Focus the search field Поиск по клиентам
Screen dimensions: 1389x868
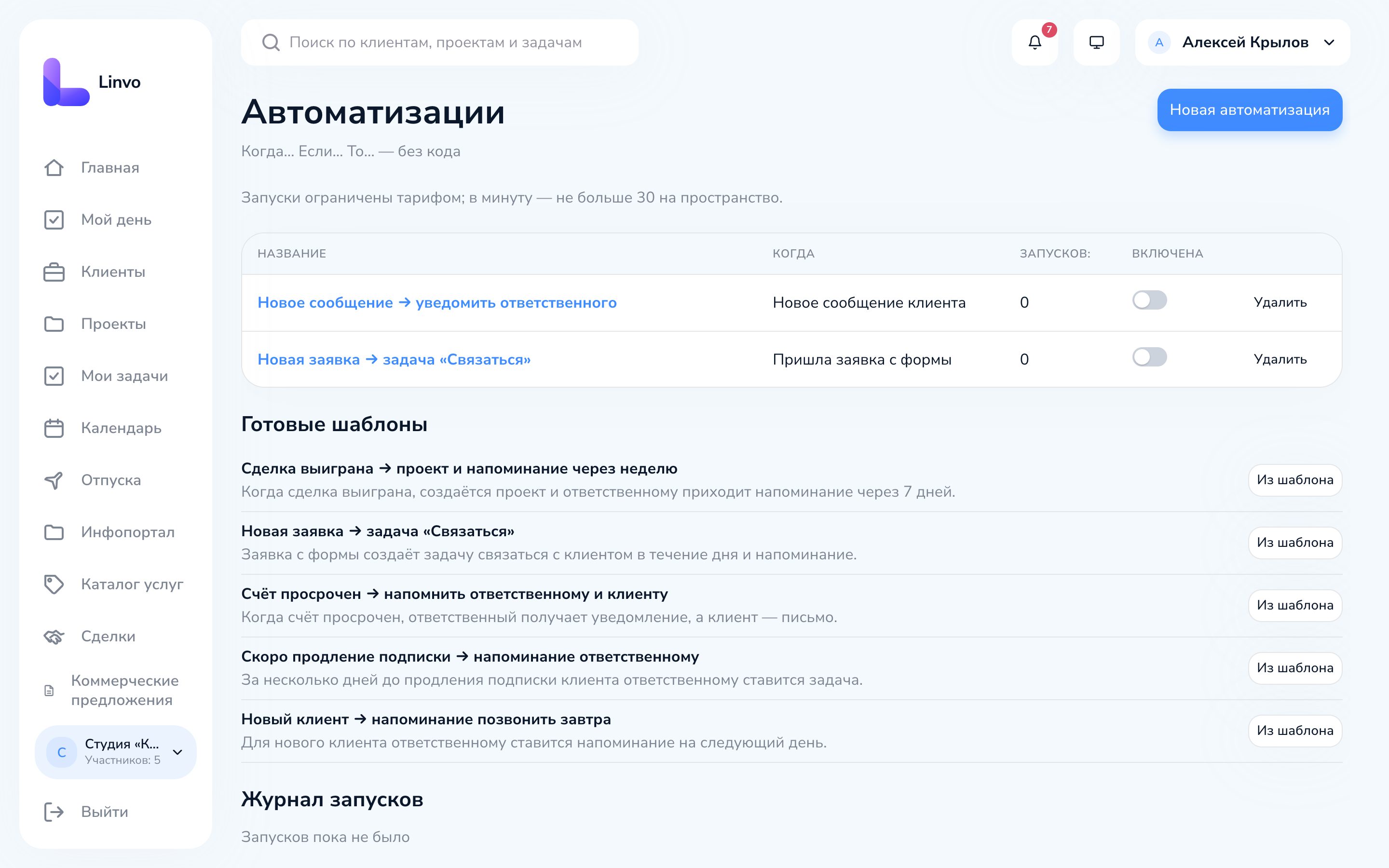(440, 42)
